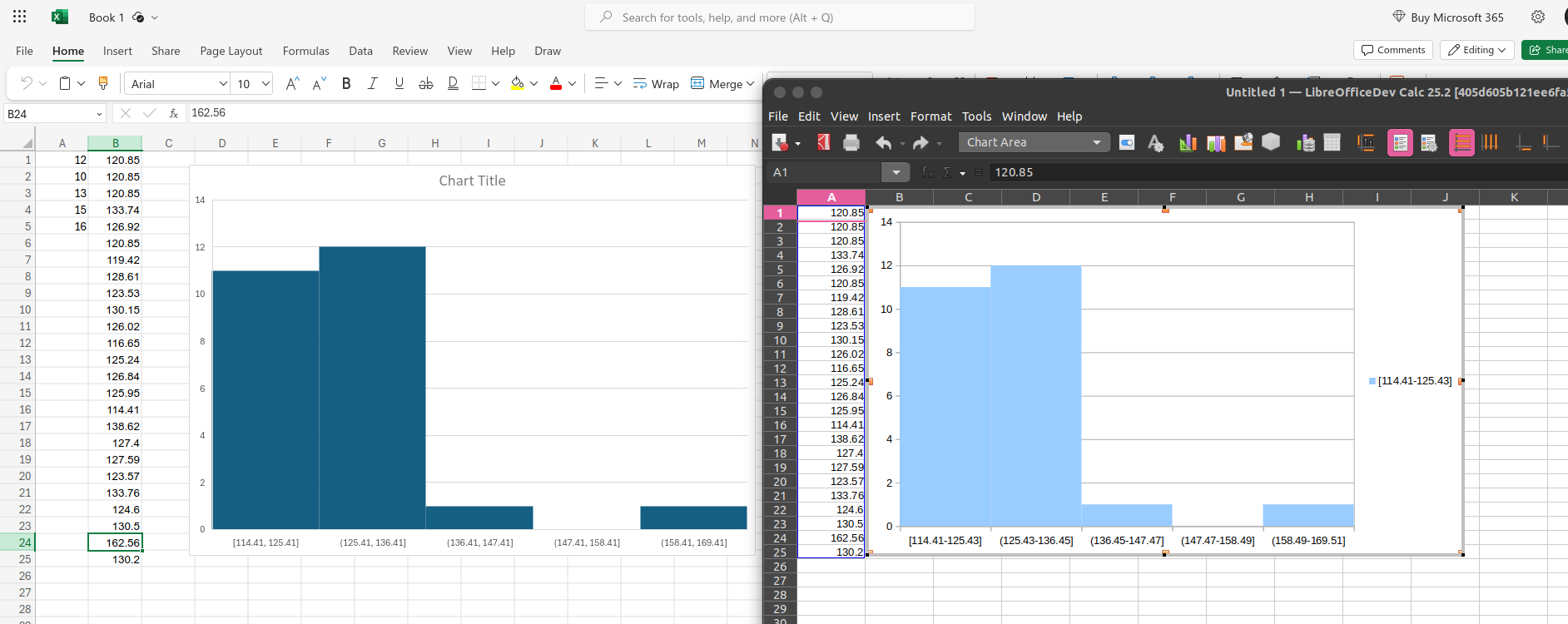
Task: Click the Chart Title in the Excel chart
Action: (472, 181)
